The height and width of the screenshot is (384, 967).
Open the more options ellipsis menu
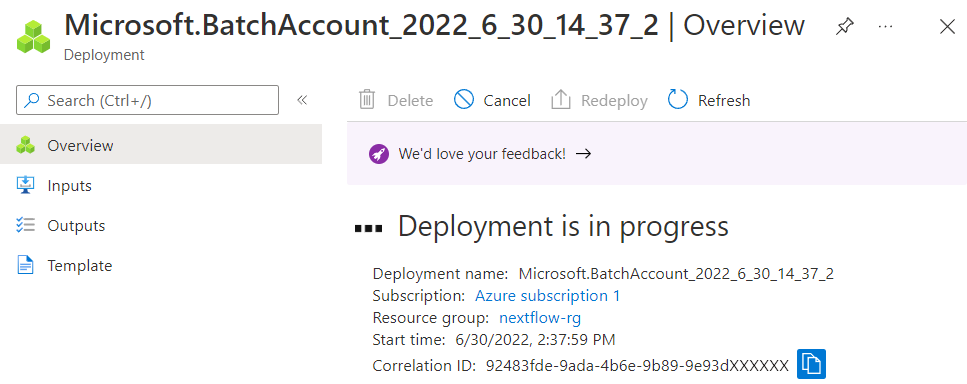click(x=885, y=27)
